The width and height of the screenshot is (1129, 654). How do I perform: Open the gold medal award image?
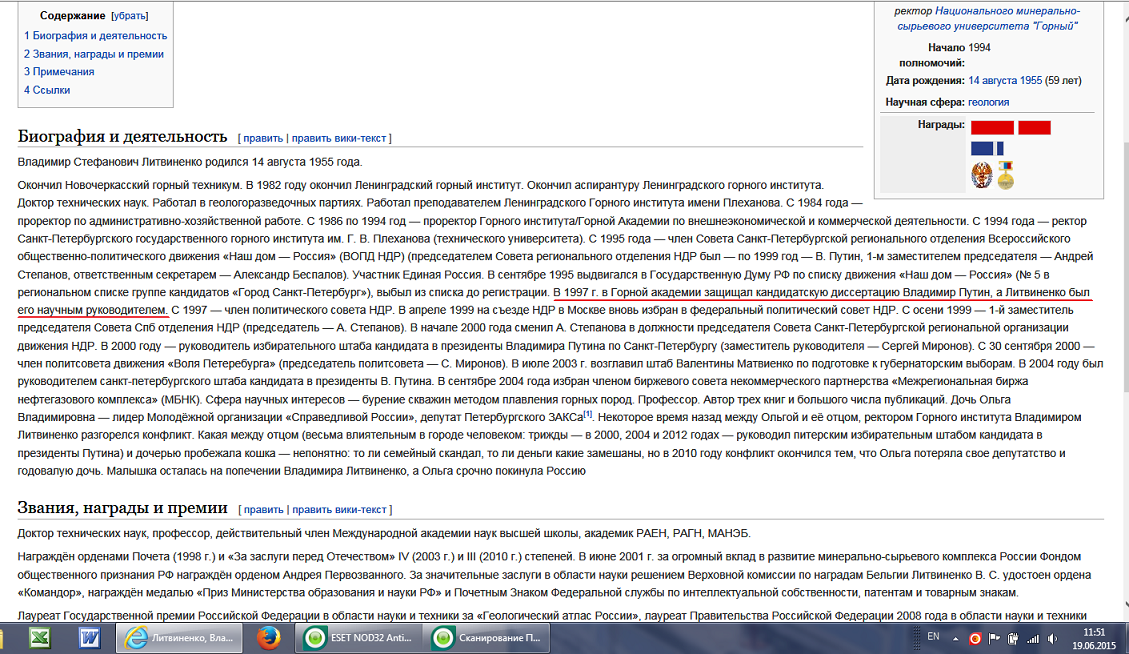click(1005, 175)
